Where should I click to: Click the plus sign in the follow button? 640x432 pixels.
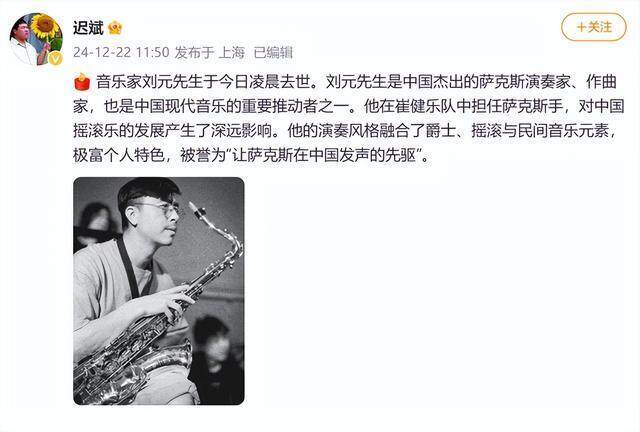tap(582, 27)
